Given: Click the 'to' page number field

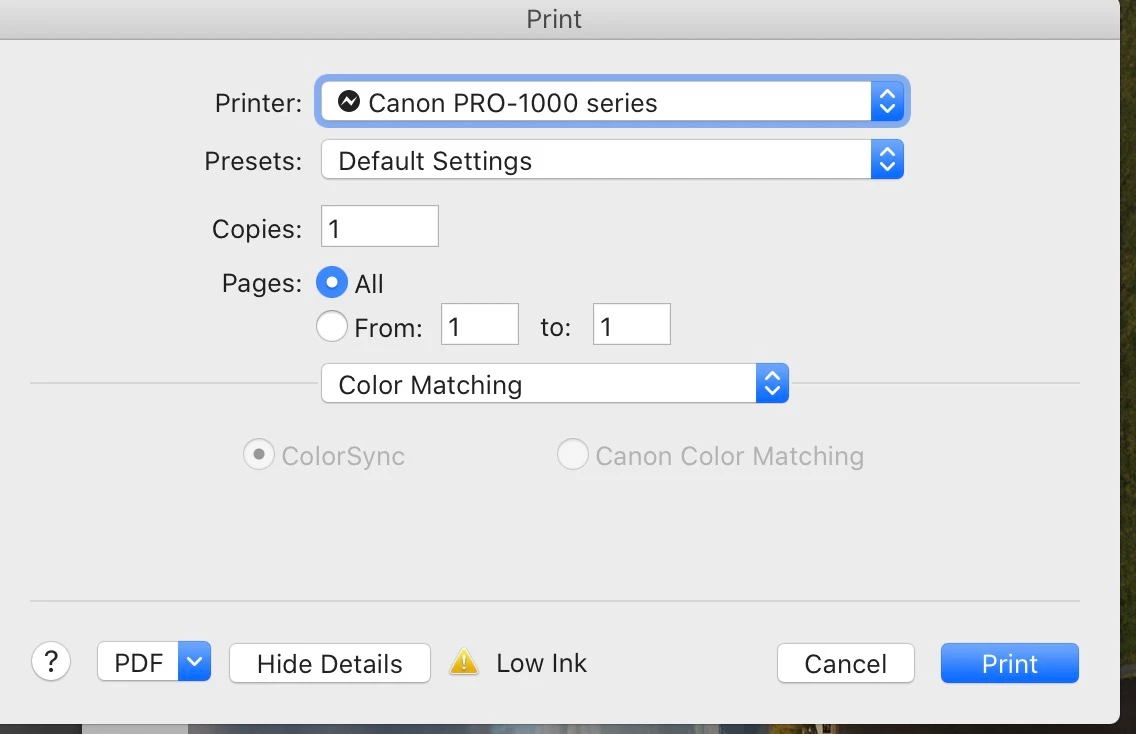Looking at the screenshot, I should 632,324.
